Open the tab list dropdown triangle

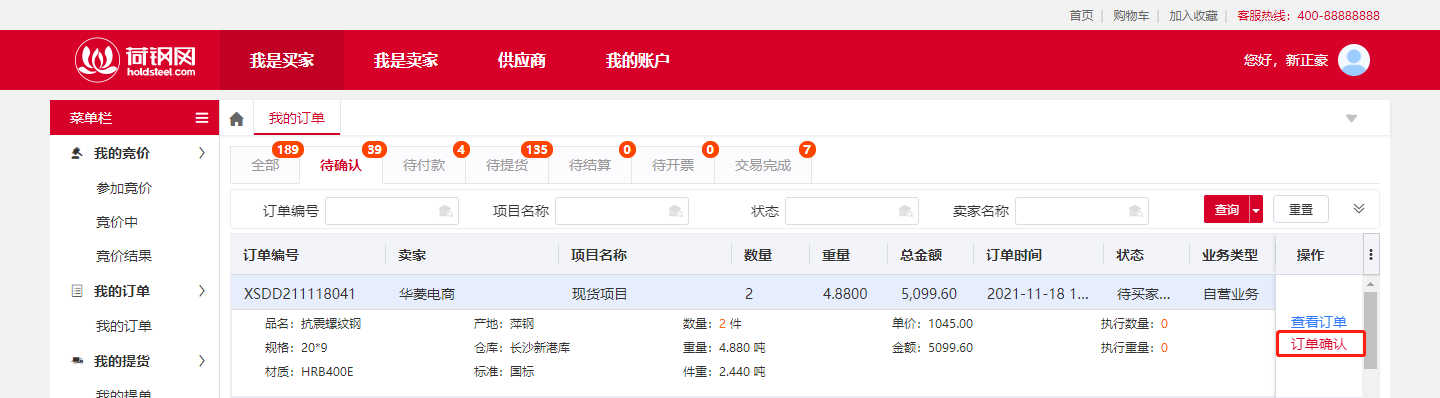(1351, 118)
